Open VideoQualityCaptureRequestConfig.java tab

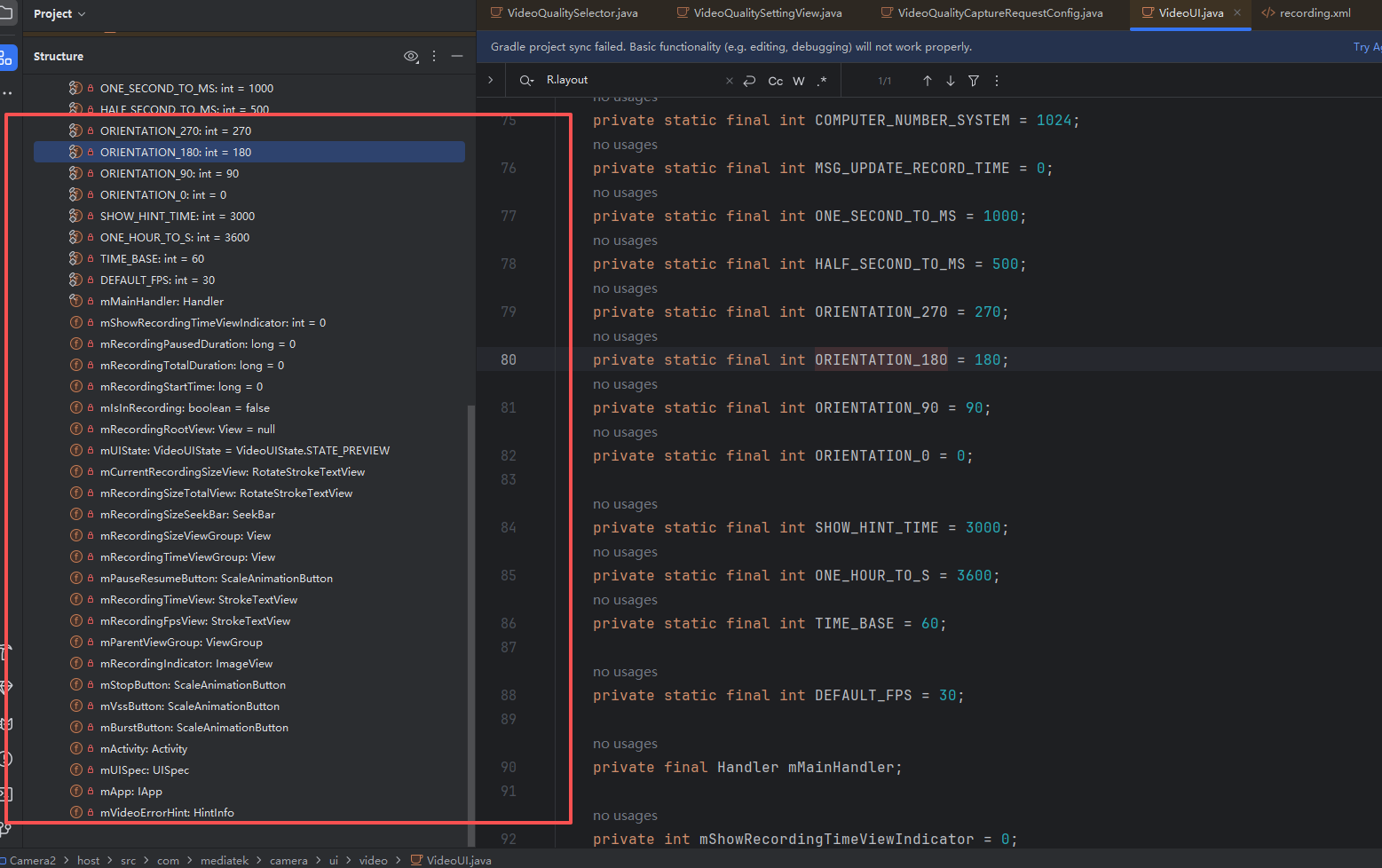coord(991,12)
